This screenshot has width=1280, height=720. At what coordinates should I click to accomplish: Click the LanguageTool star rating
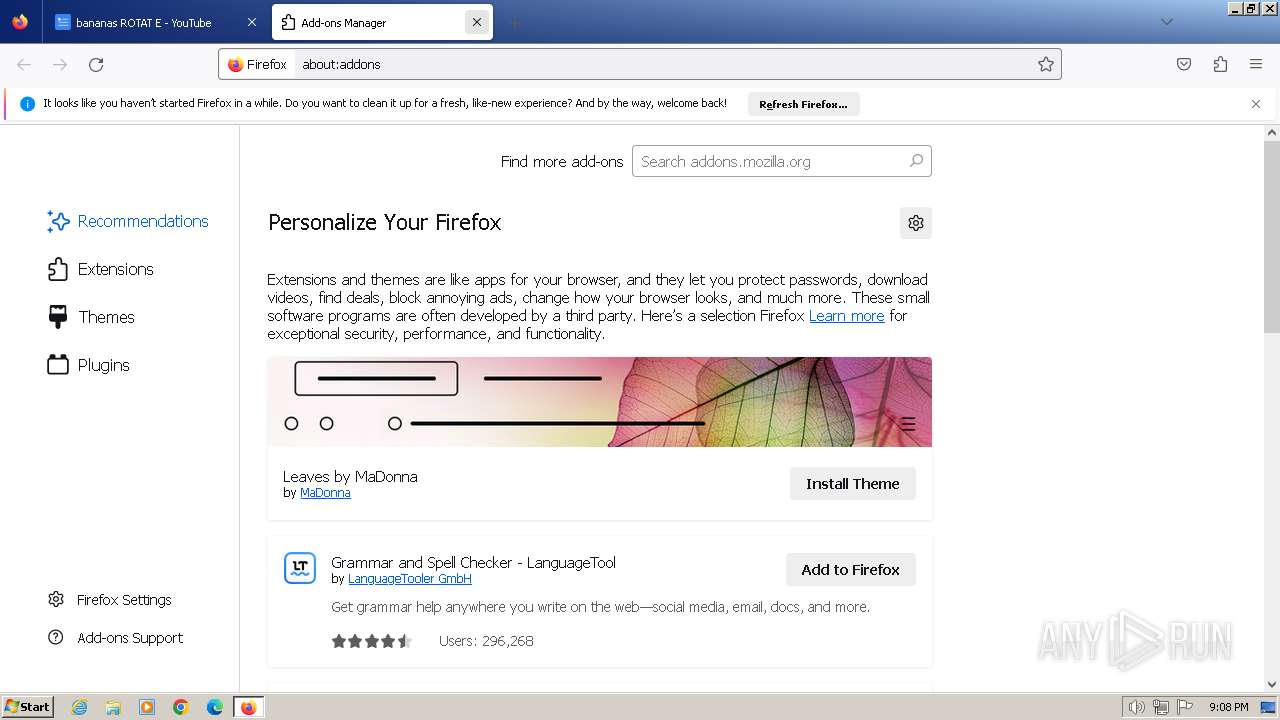click(372, 641)
